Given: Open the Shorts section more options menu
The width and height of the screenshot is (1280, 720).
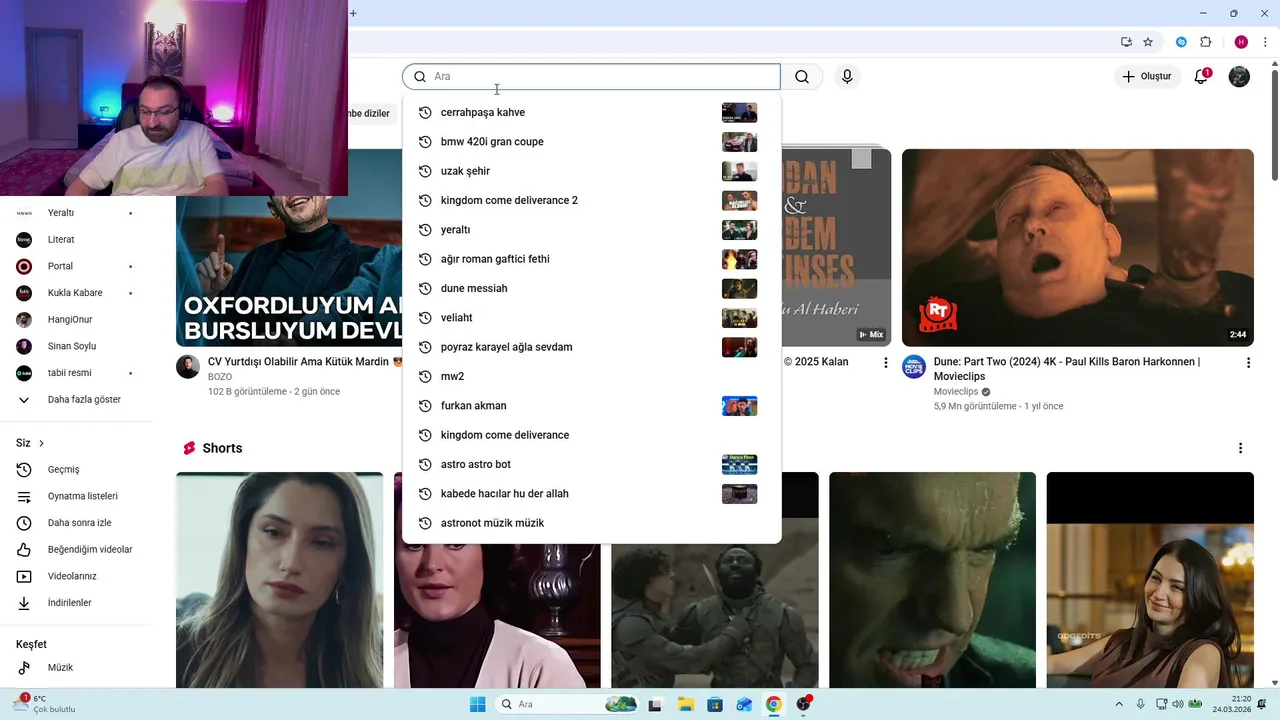Looking at the screenshot, I should coord(1240,448).
